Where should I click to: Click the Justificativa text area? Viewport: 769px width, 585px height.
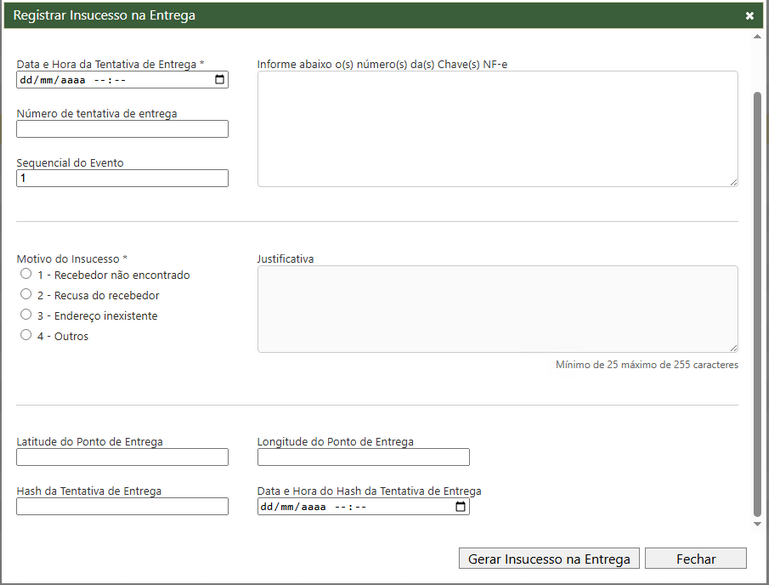(497, 308)
